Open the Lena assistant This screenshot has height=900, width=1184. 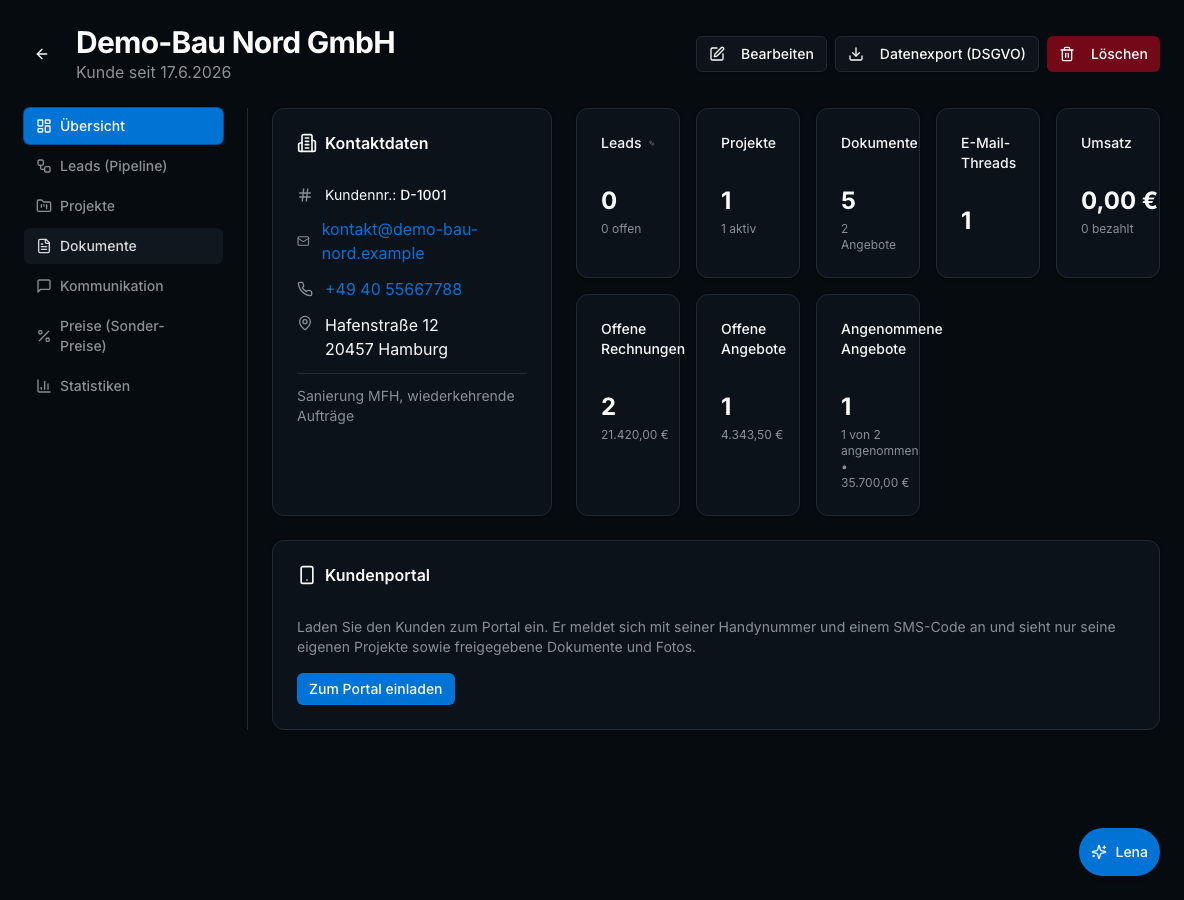(1119, 852)
